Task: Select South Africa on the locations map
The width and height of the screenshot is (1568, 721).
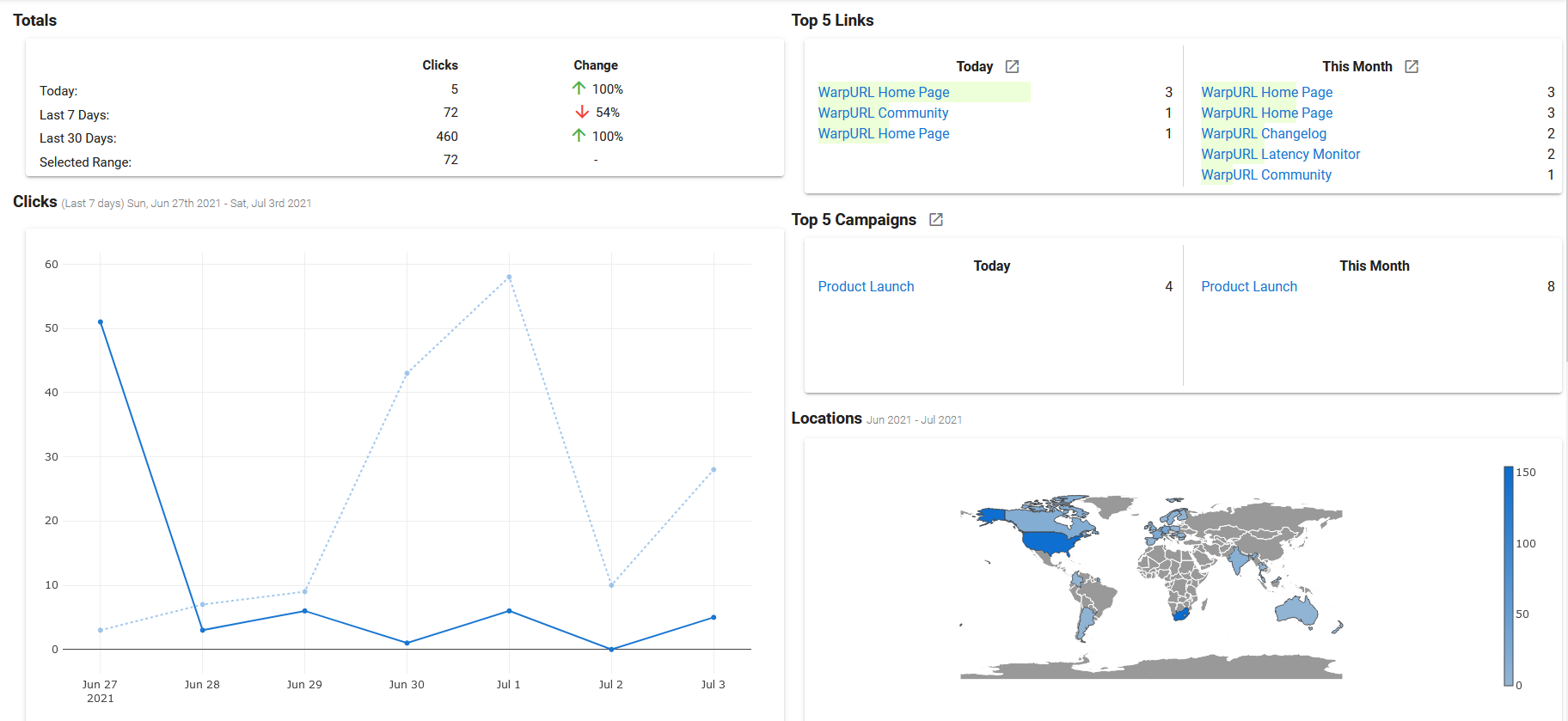Action: coord(1181,613)
